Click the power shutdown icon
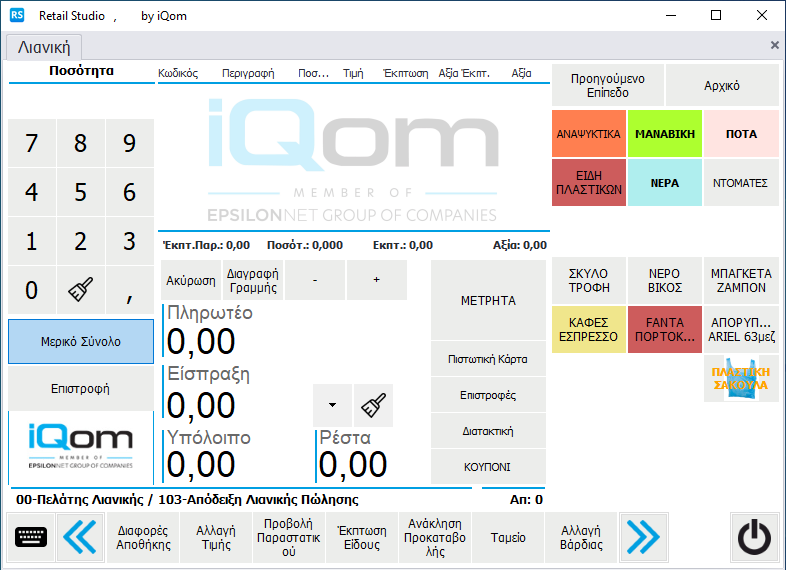Image resolution: width=786 pixels, height=570 pixels. click(754, 538)
